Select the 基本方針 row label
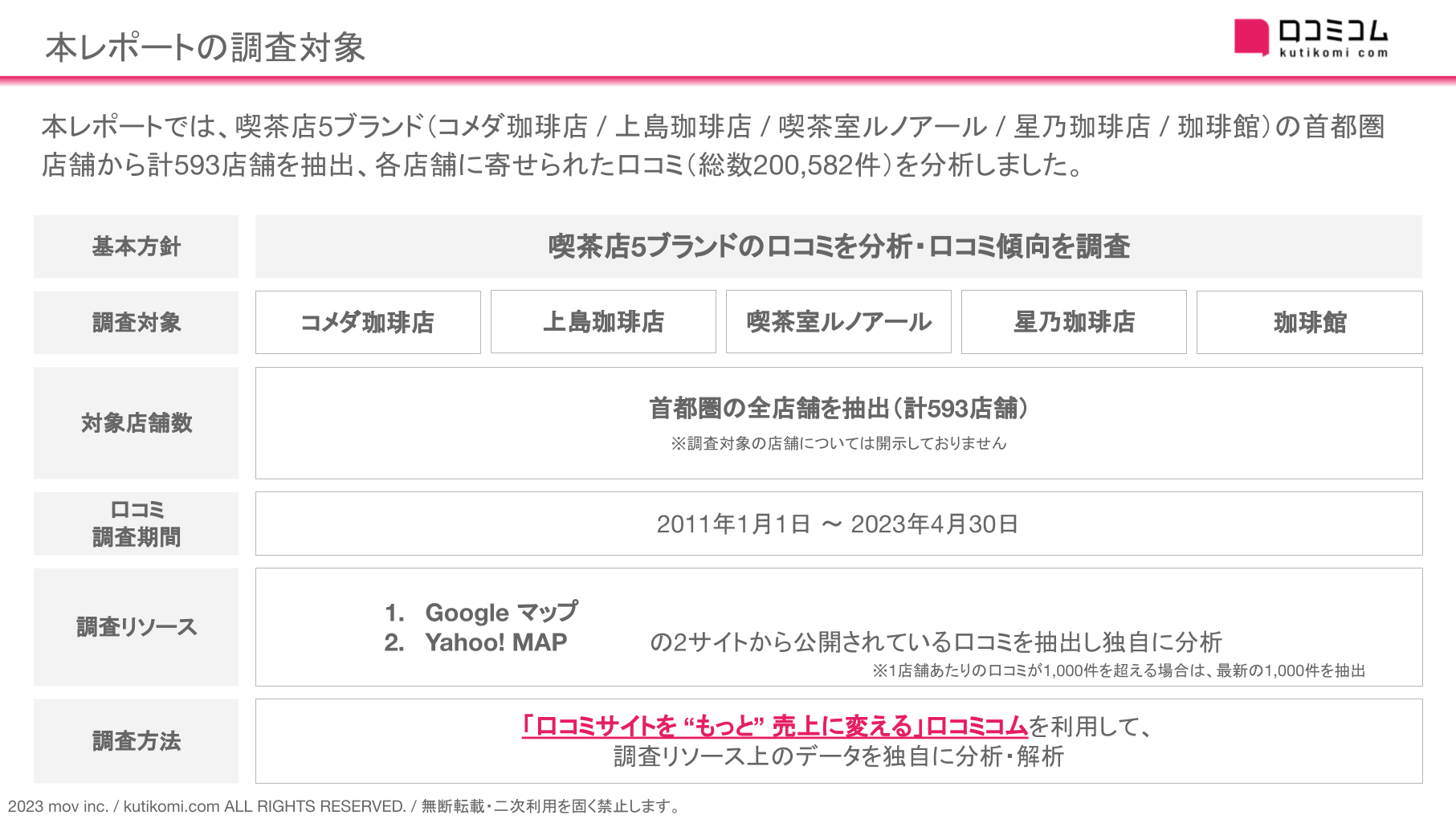Image resolution: width=1456 pixels, height=819 pixels. [x=137, y=247]
